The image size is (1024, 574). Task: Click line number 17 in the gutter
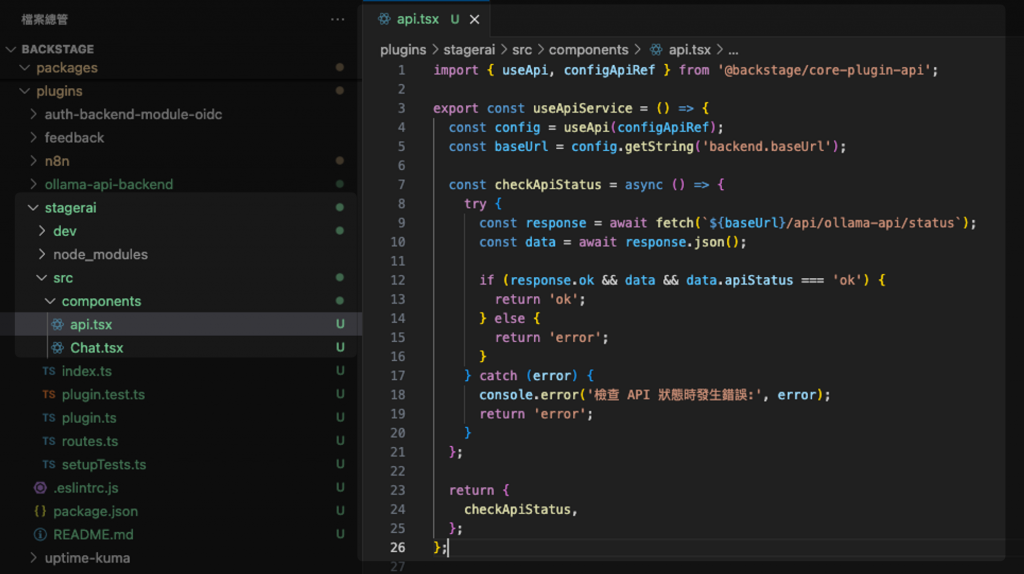398,375
